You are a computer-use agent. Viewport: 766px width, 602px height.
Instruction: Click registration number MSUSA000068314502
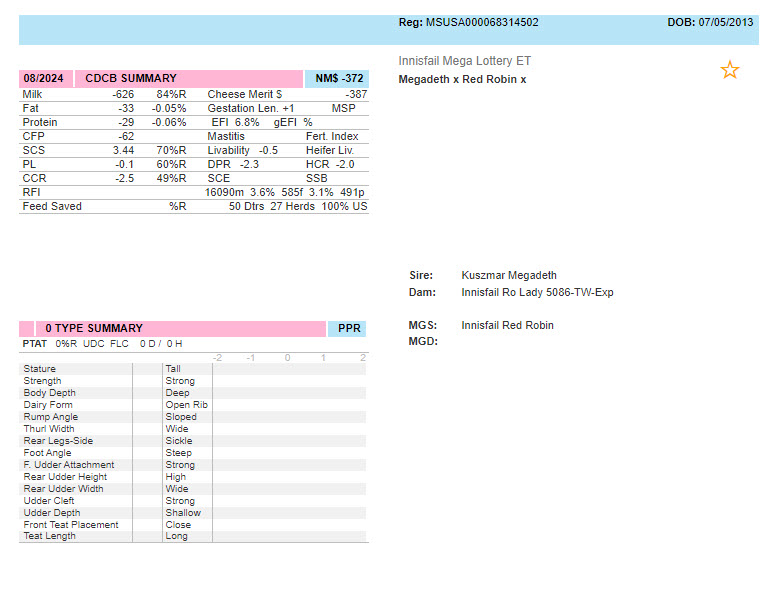point(482,22)
